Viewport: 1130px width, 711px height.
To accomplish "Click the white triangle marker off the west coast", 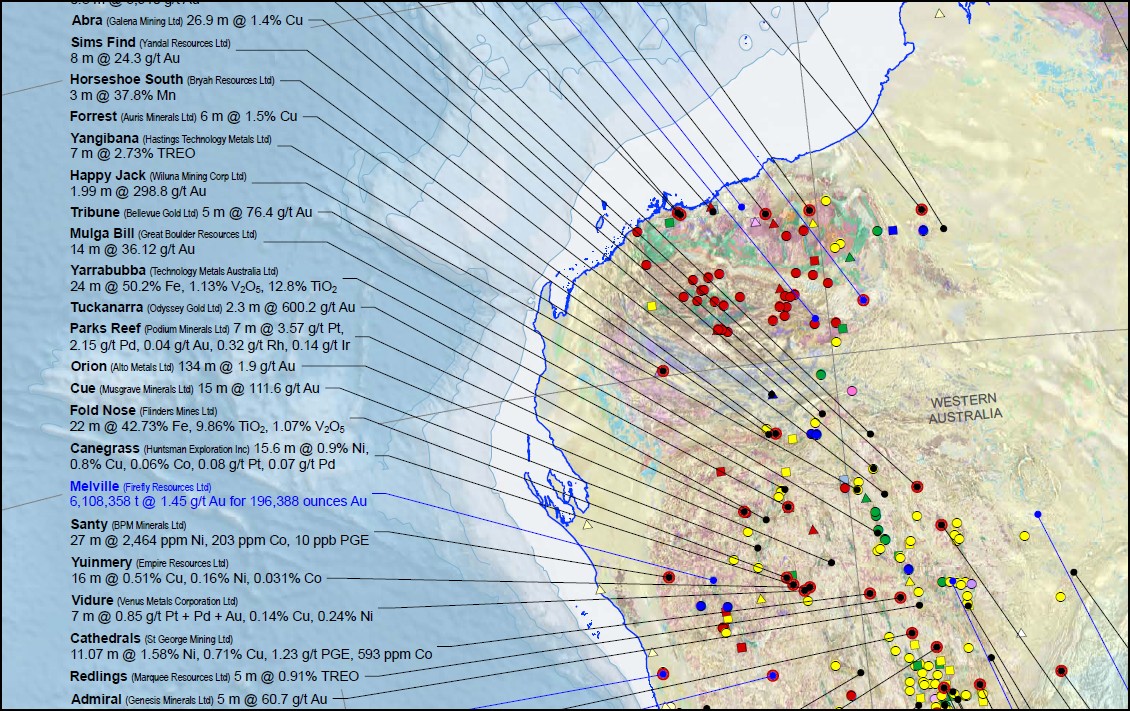I will [588, 524].
